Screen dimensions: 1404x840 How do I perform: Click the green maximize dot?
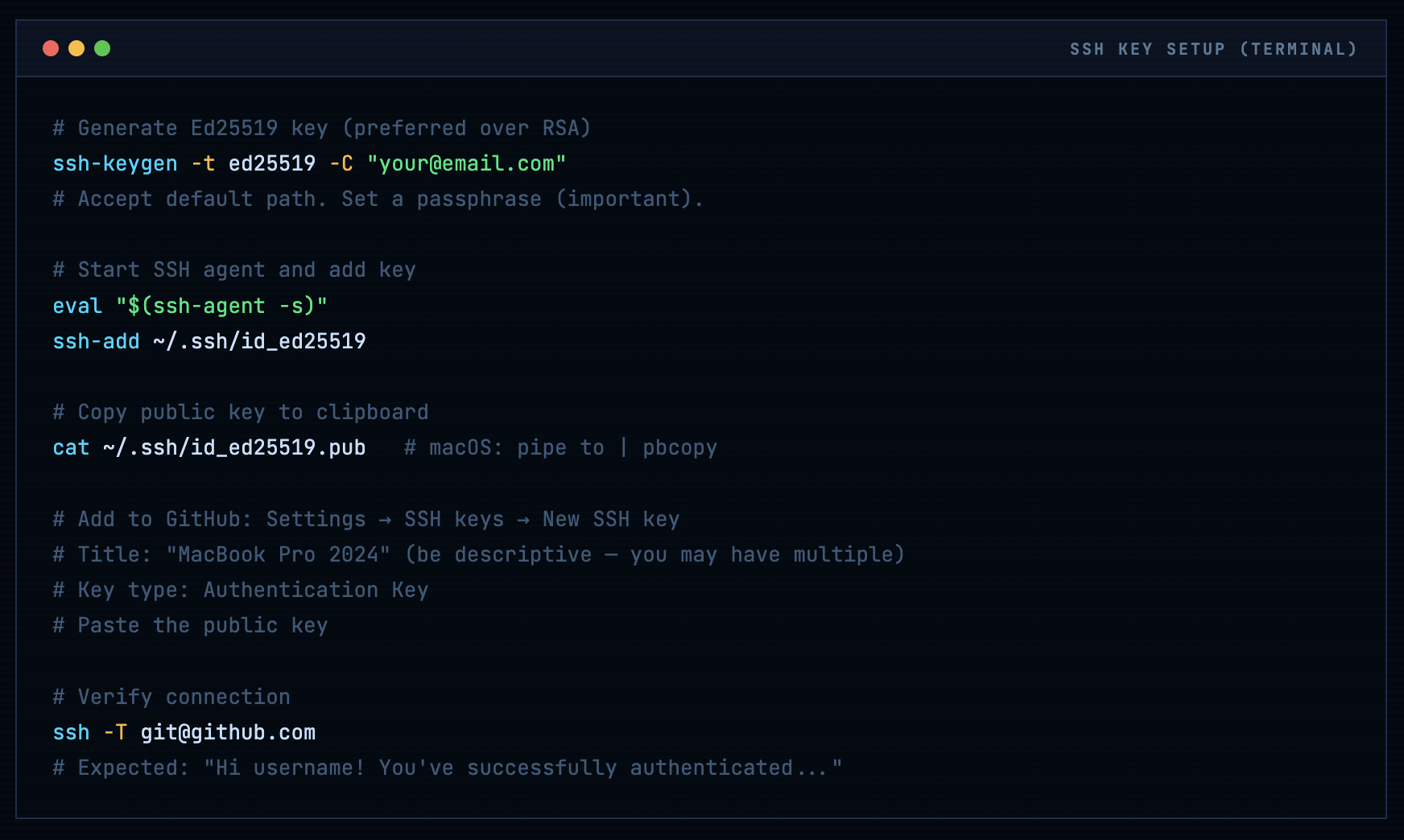coord(102,48)
